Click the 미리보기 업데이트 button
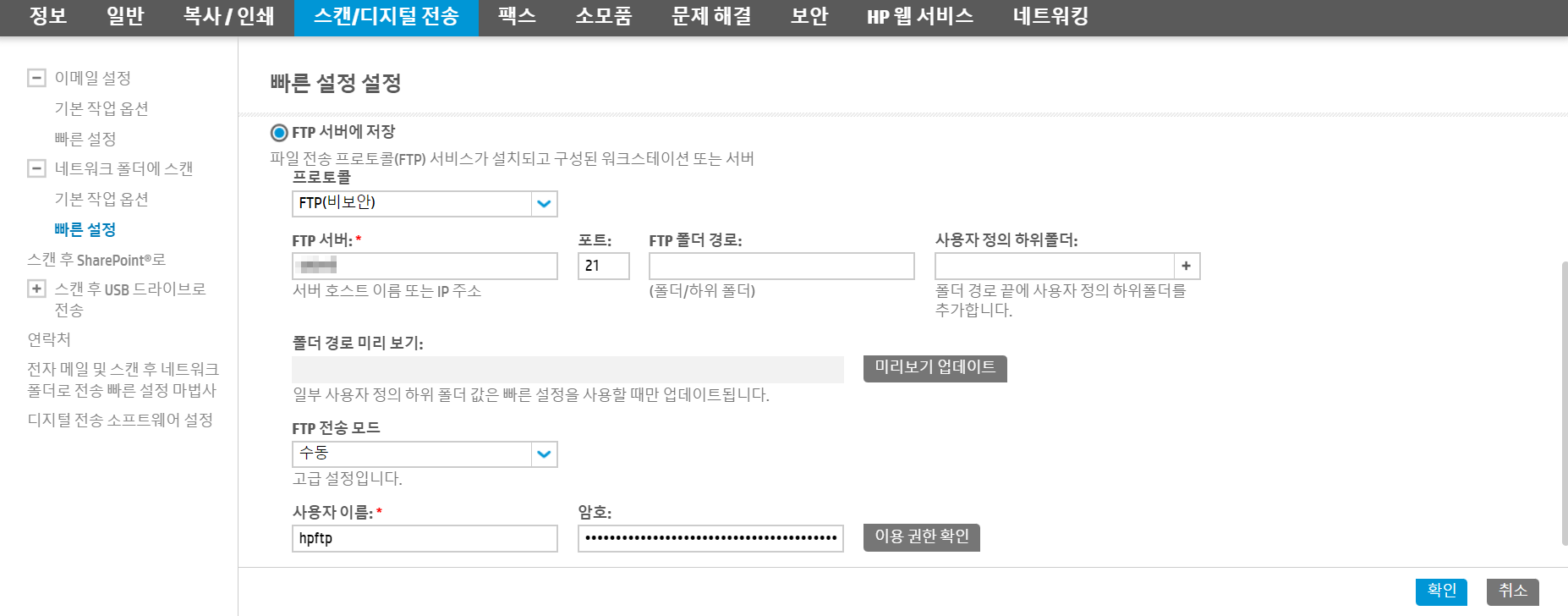The image size is (1568, 616). tap(935, 368)
